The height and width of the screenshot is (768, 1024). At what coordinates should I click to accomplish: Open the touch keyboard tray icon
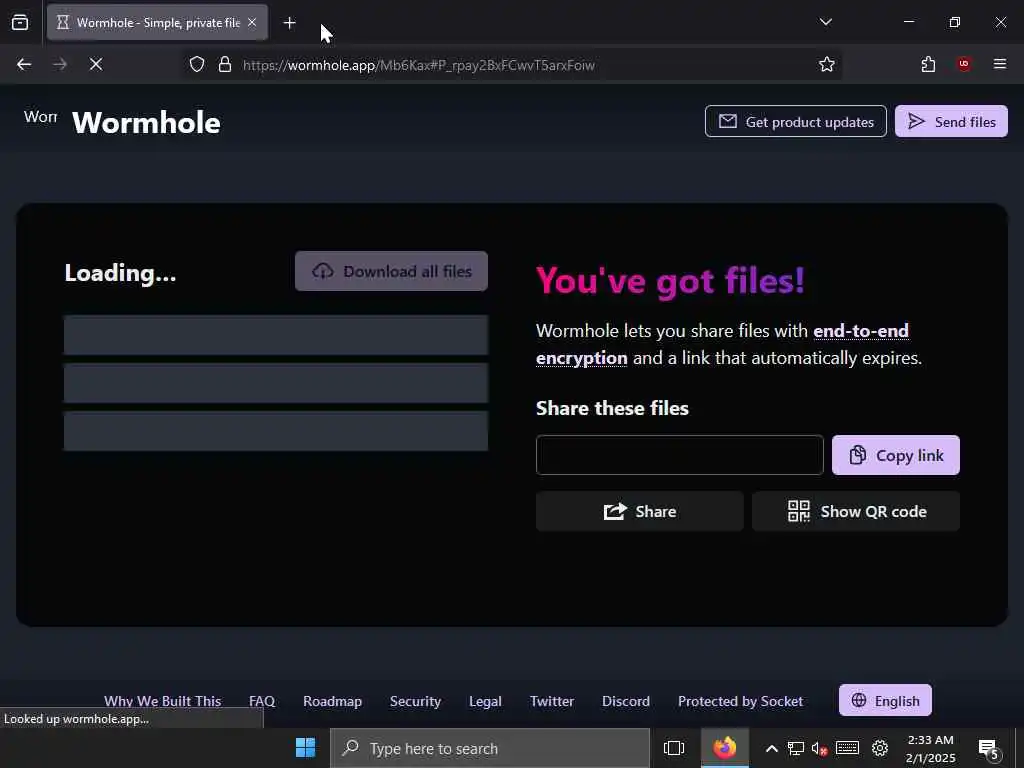847,748
